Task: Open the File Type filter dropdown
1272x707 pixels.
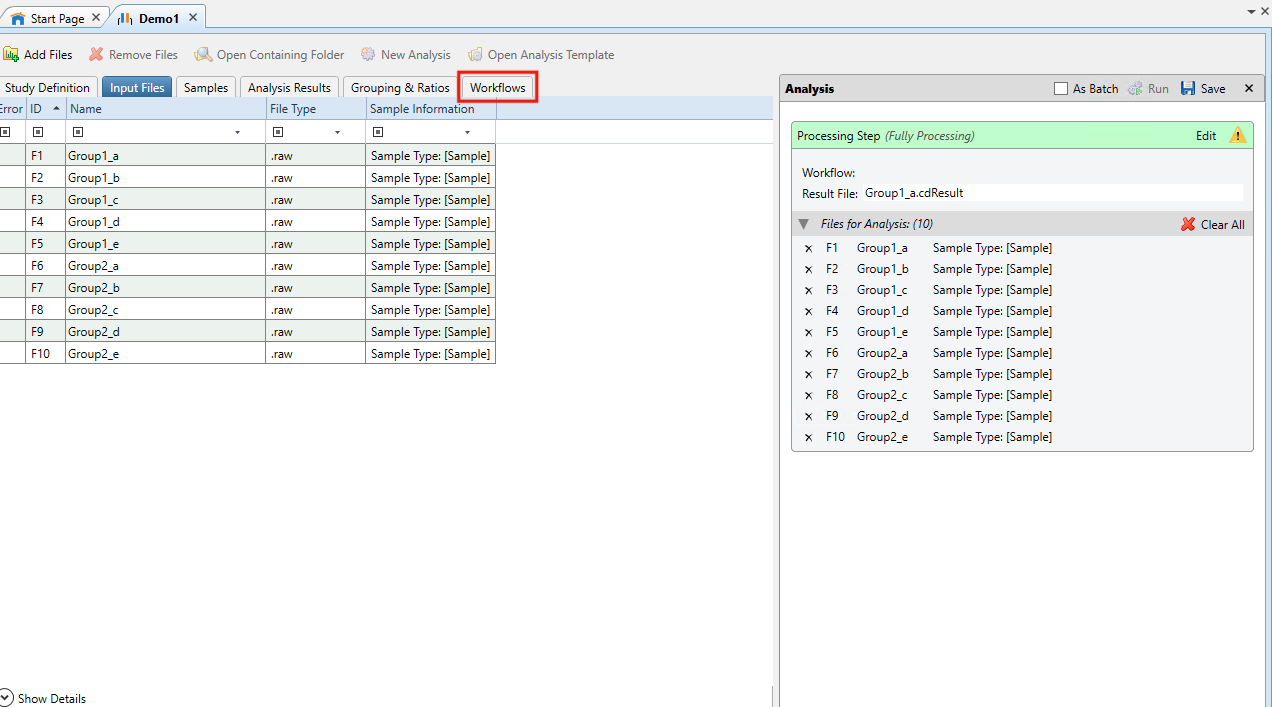Action: [x=337, y=132]
